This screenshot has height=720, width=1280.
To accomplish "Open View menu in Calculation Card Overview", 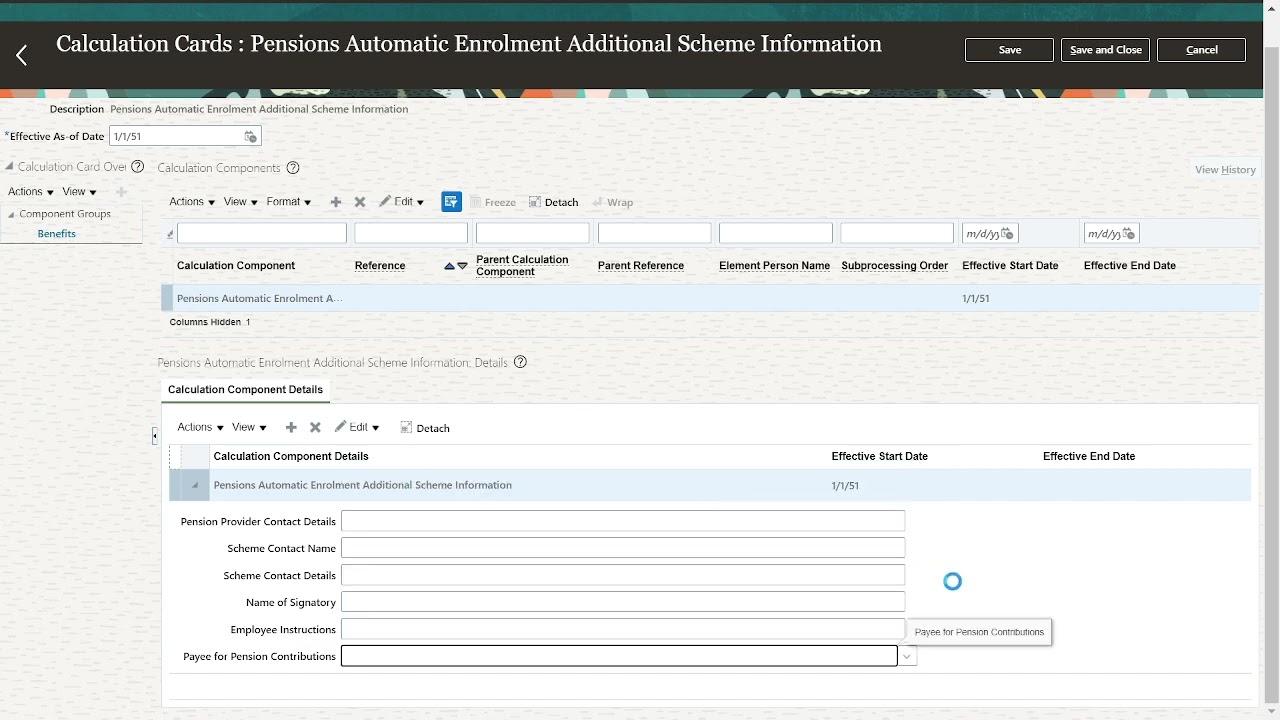I will [x=79, y=192].
